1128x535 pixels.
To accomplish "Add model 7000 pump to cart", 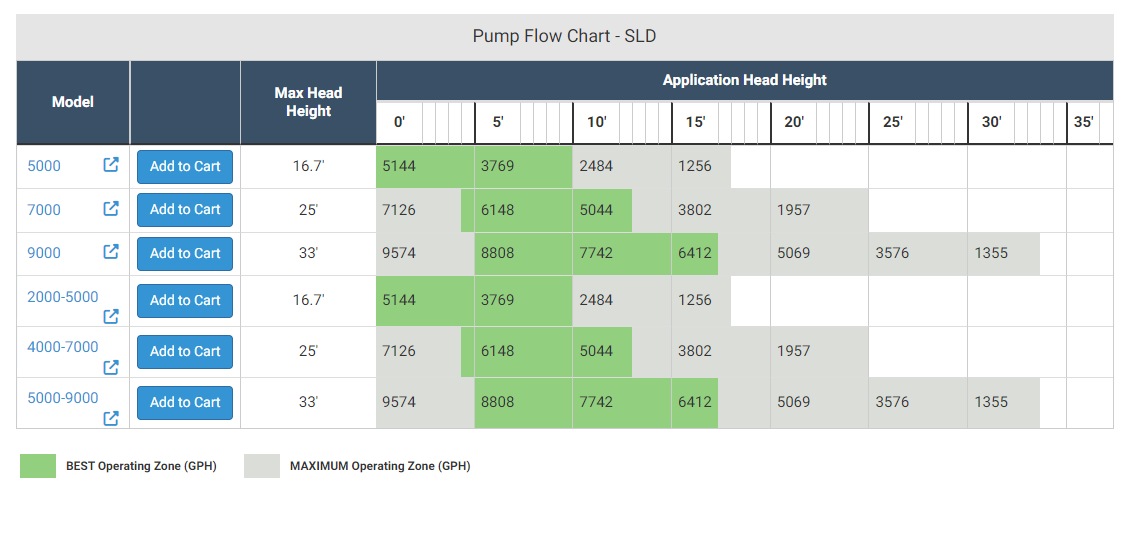I will [185, 209].
